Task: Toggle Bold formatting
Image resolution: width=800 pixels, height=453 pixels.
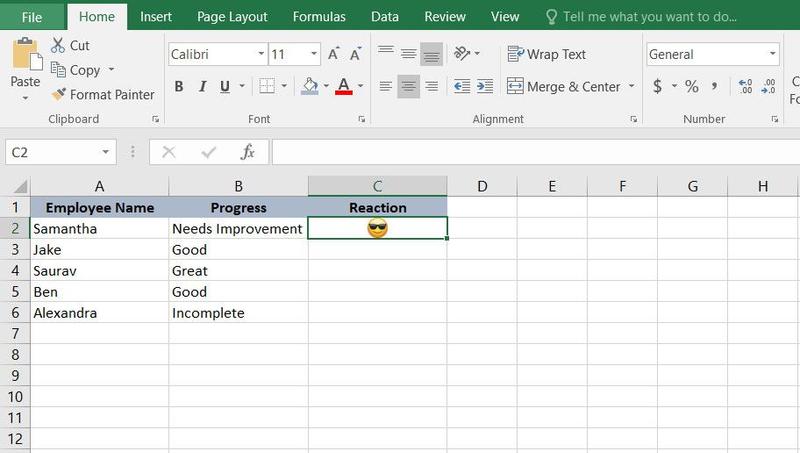Action: pos(179,86)
